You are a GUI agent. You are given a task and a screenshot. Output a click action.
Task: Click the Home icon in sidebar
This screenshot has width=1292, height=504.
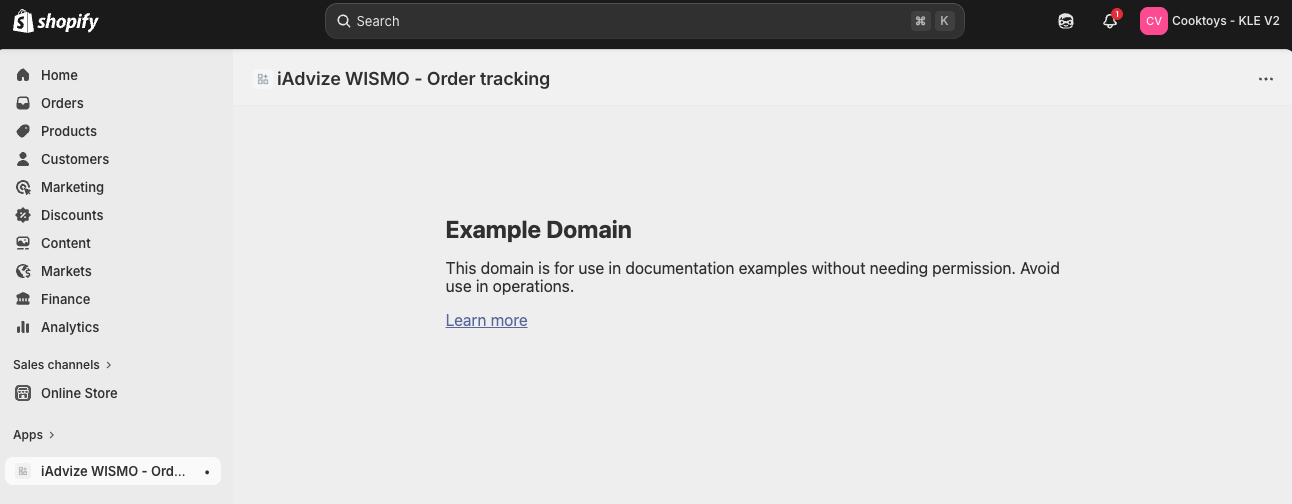24,75
